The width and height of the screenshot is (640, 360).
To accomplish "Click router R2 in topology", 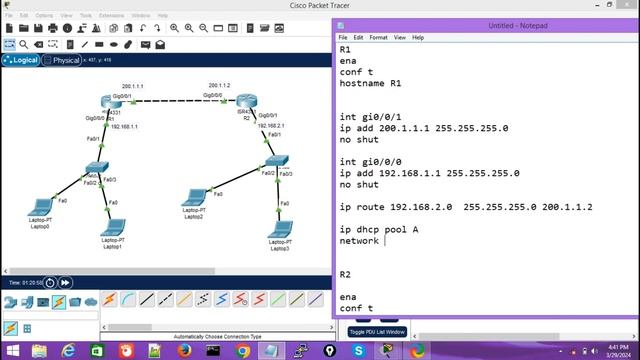I will (247, 101).
